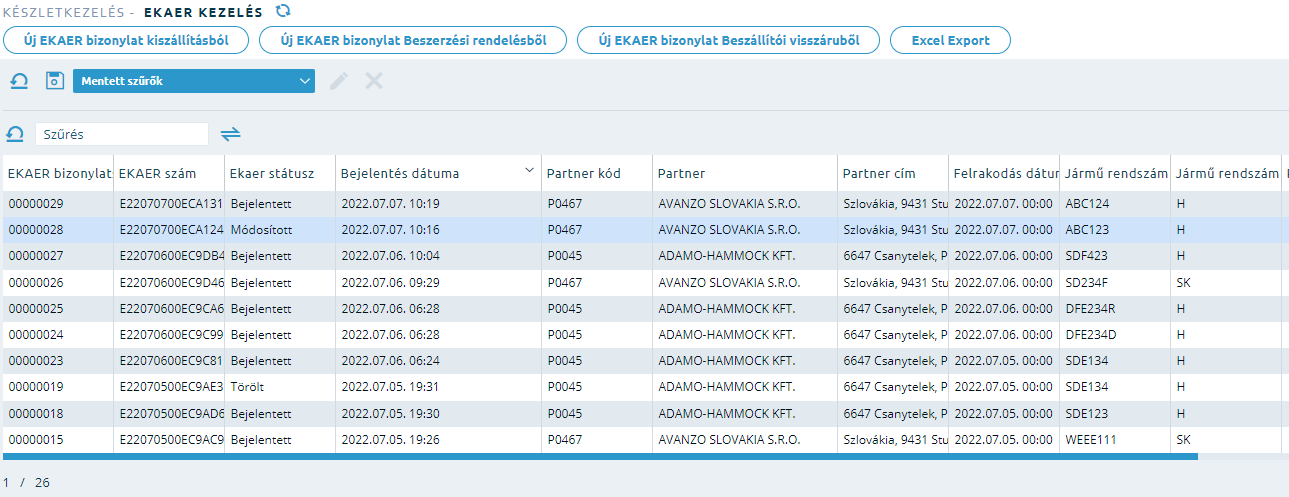Edit saved filter with the pencil icon
Screen dimensions: 1289x497
339,81
